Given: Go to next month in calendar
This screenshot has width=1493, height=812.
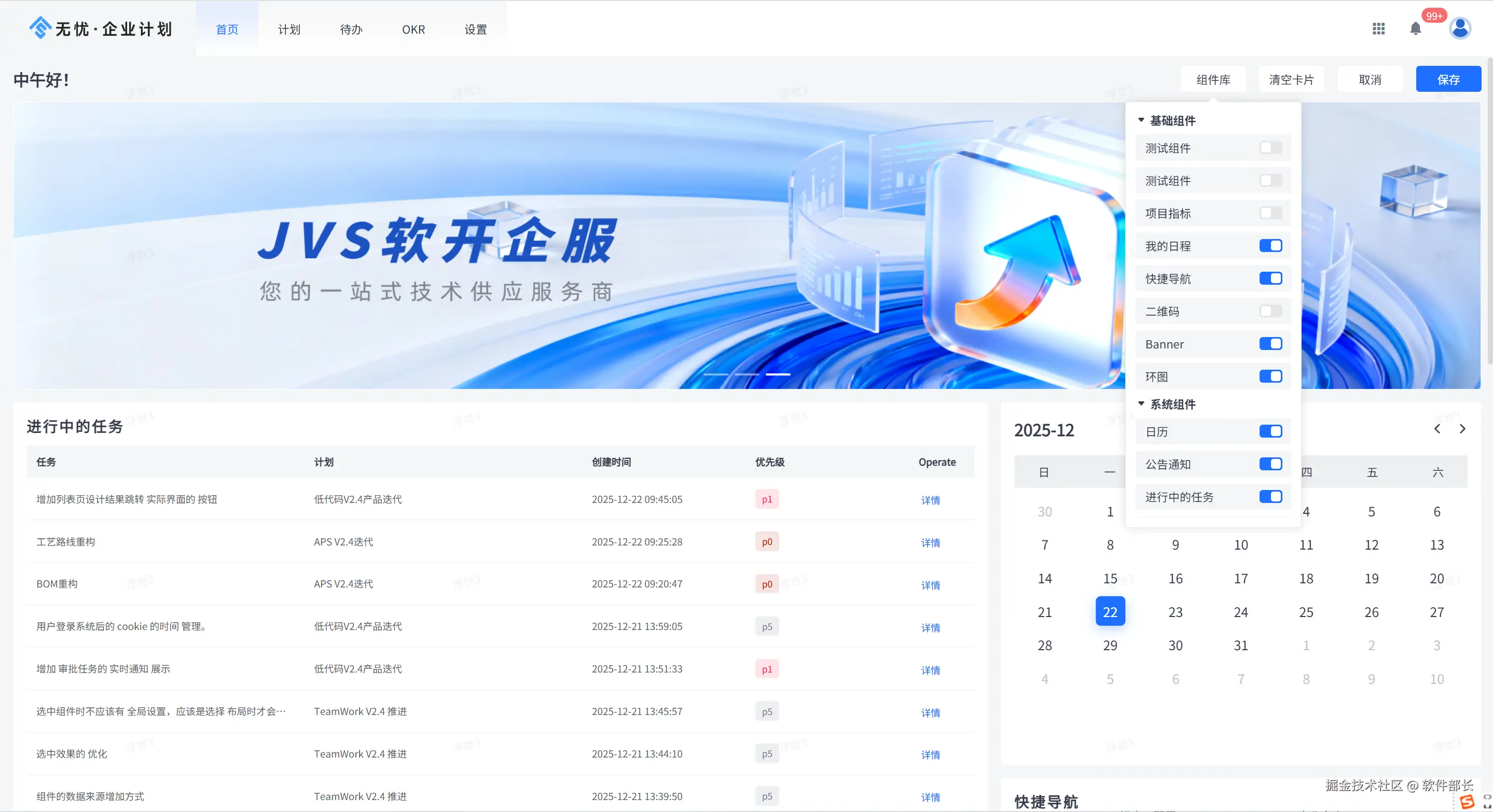Looking at the screenshot, I should 1462,429.
